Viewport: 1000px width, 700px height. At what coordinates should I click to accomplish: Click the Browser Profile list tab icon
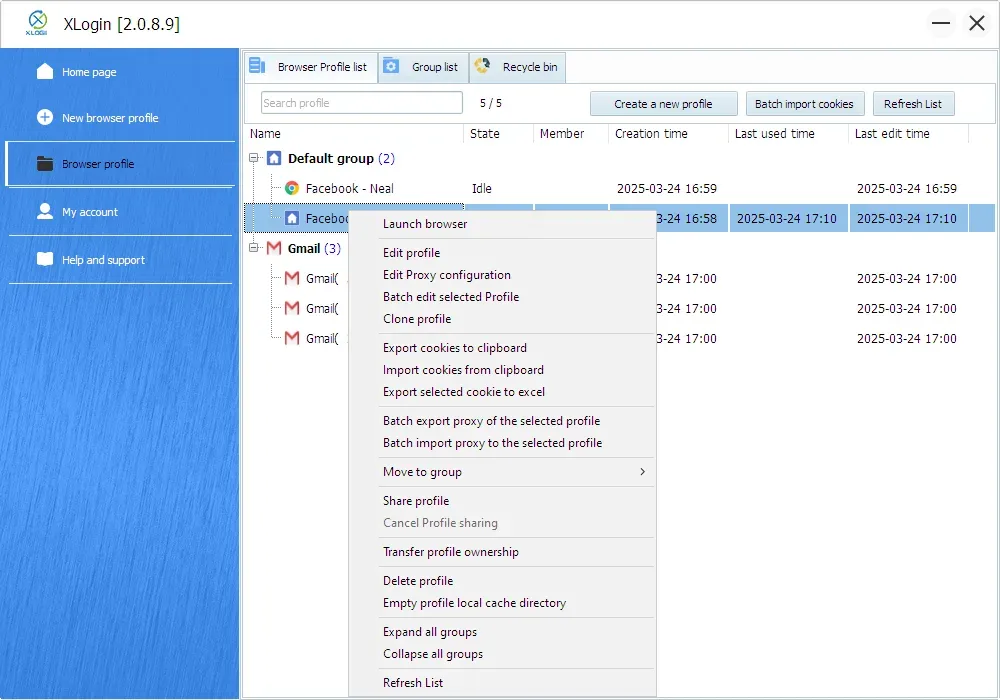tap(257, 66)
